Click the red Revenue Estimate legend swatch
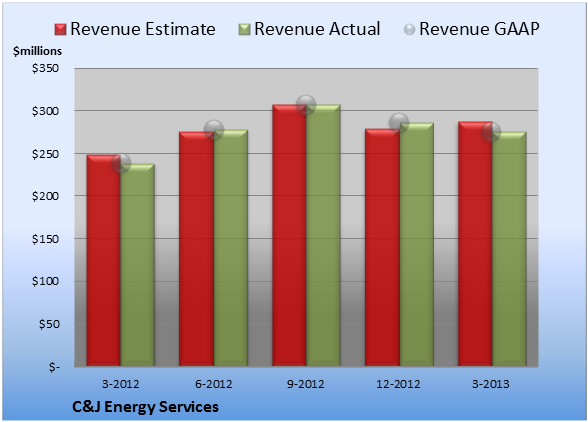588x422 pixels. (60, 30)
